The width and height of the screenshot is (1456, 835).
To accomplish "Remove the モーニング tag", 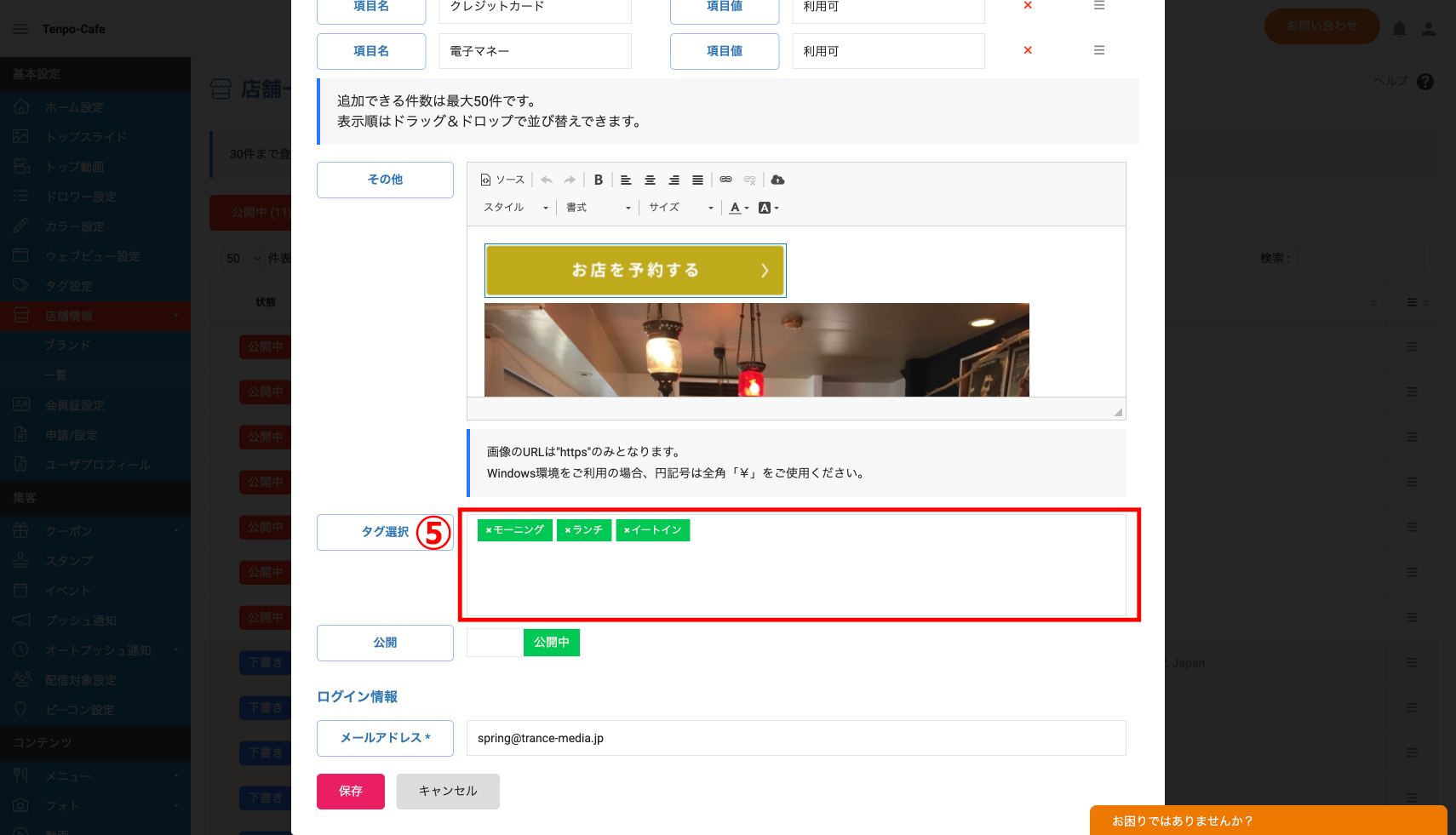I will [489, 530].
